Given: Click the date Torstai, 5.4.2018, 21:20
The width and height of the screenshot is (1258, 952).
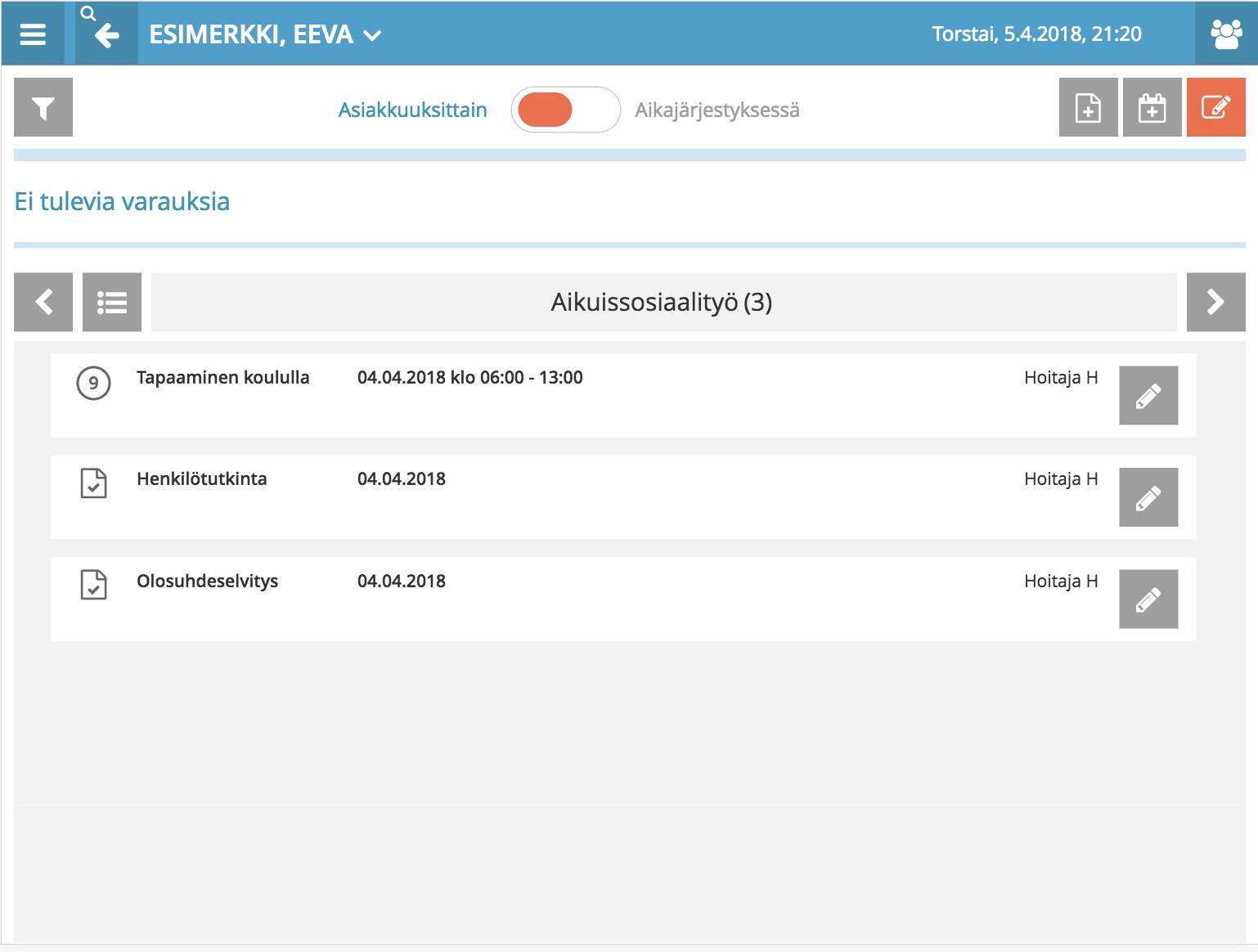Looking at the screenshot, I should pyautogui.click(x=1036, y=34).
